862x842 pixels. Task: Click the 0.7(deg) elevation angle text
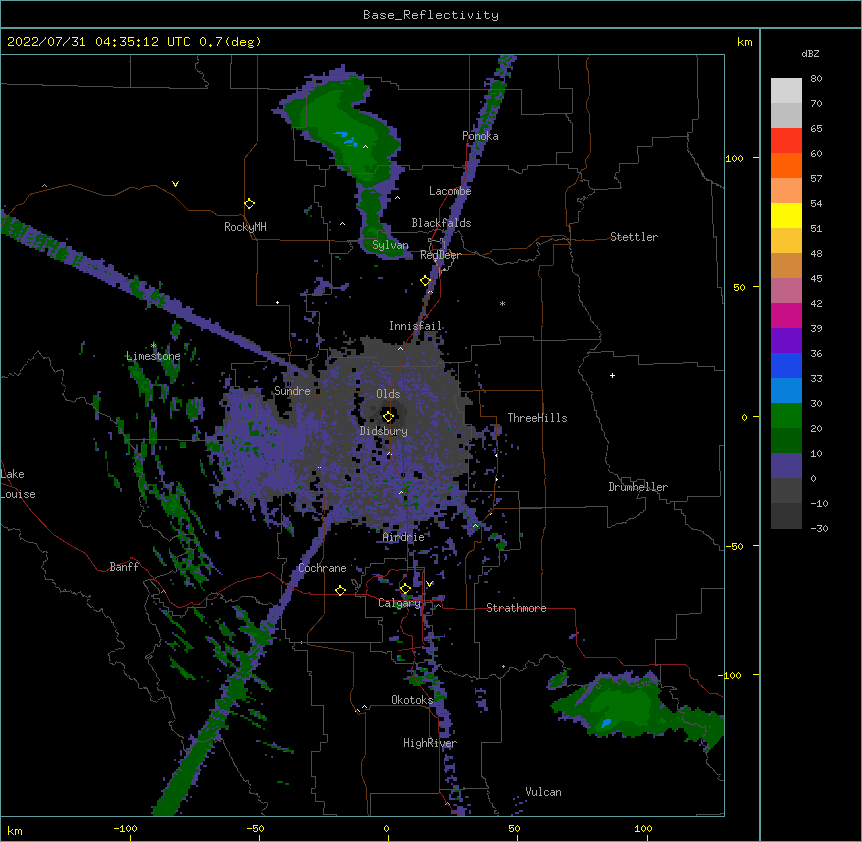[x=230, y=42]
